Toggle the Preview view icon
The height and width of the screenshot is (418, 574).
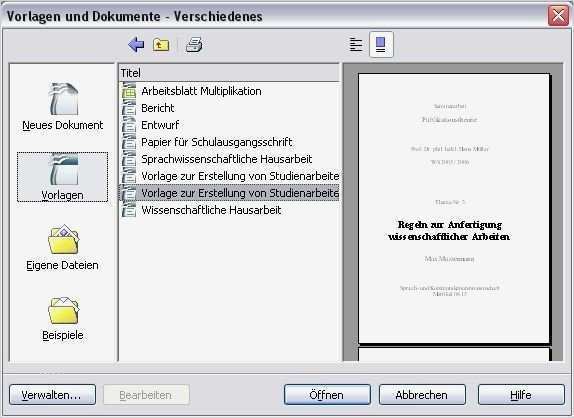(x=381, y=45)
